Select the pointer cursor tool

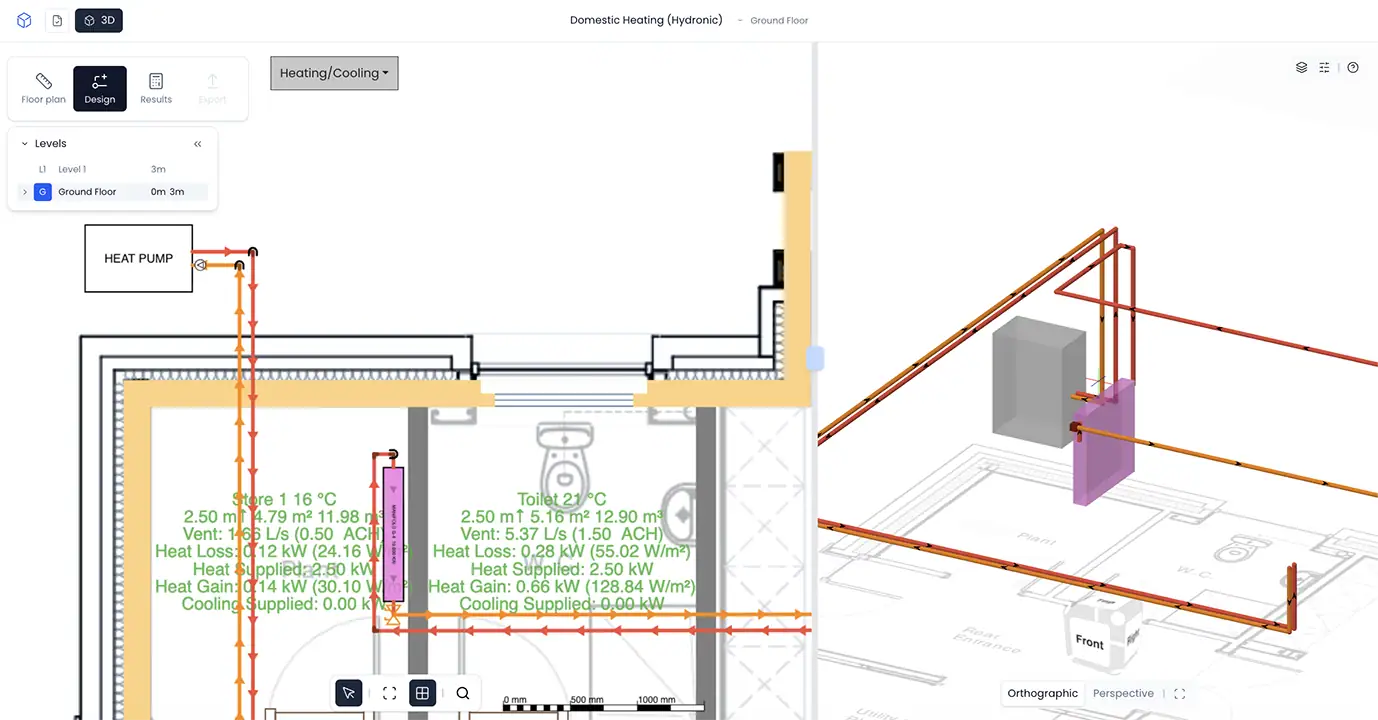tap(349, 693)
